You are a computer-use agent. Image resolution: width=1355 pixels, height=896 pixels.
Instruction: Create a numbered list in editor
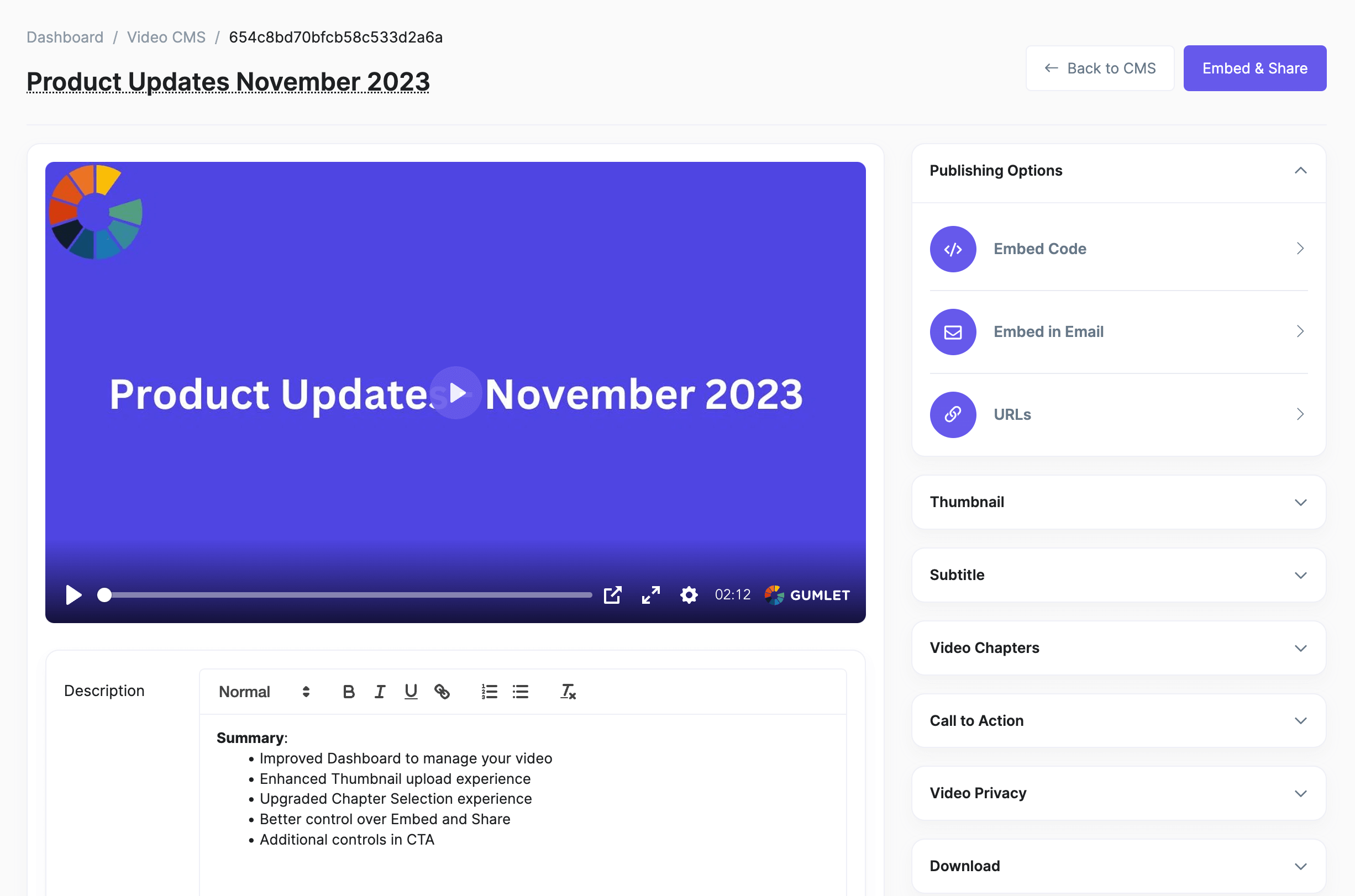tap(489, 692)
